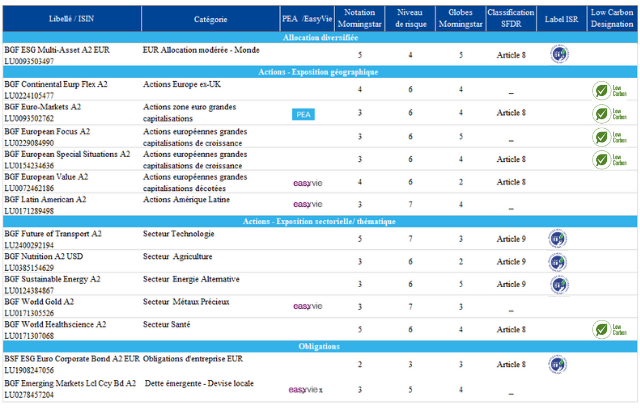The width and height of the screenshot is (640, 410).
Task: Click easyvie logo for BGF European Value A2
Action: point(308,183)
